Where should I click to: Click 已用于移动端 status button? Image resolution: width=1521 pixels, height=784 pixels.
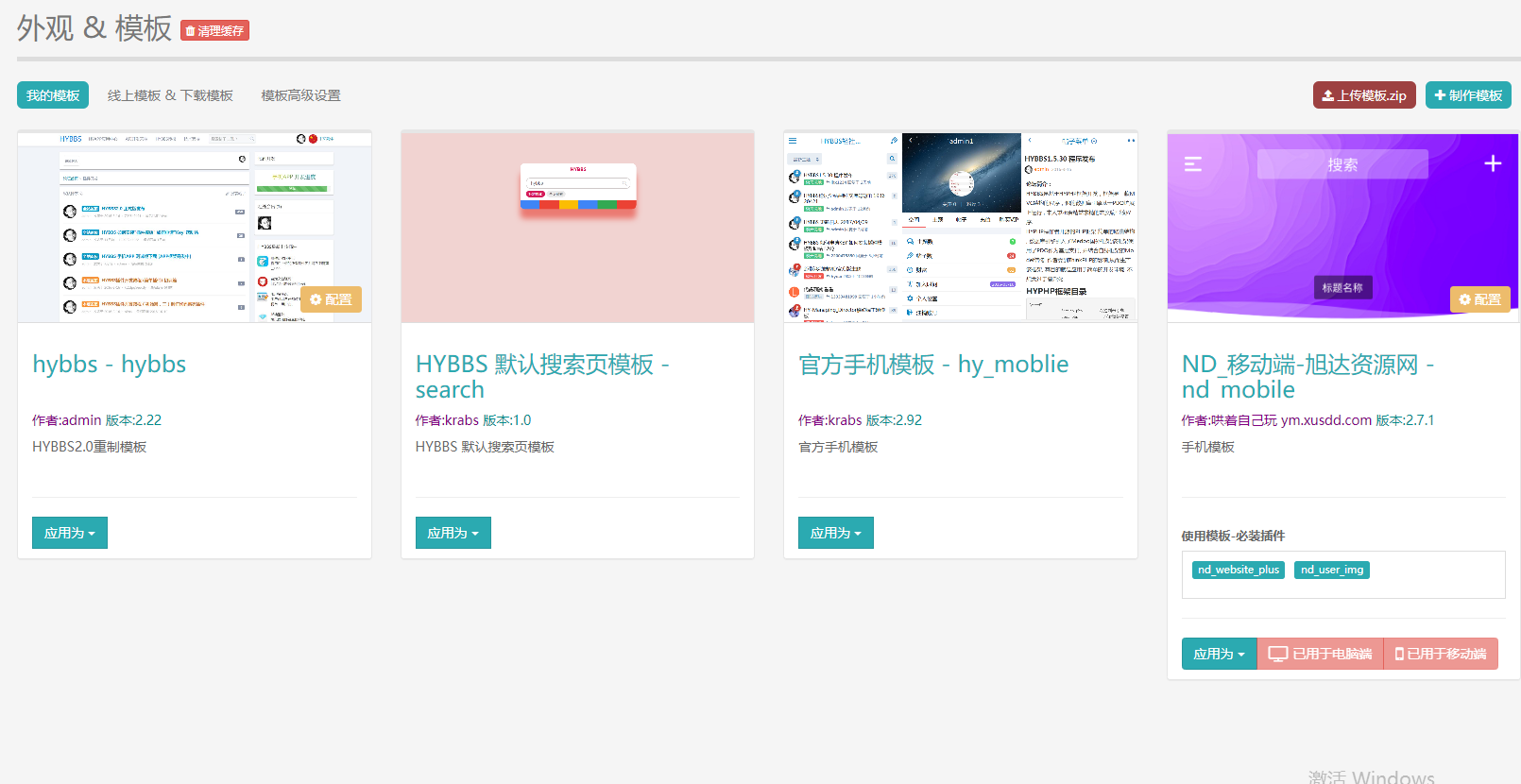click(x=1441, y=654)
